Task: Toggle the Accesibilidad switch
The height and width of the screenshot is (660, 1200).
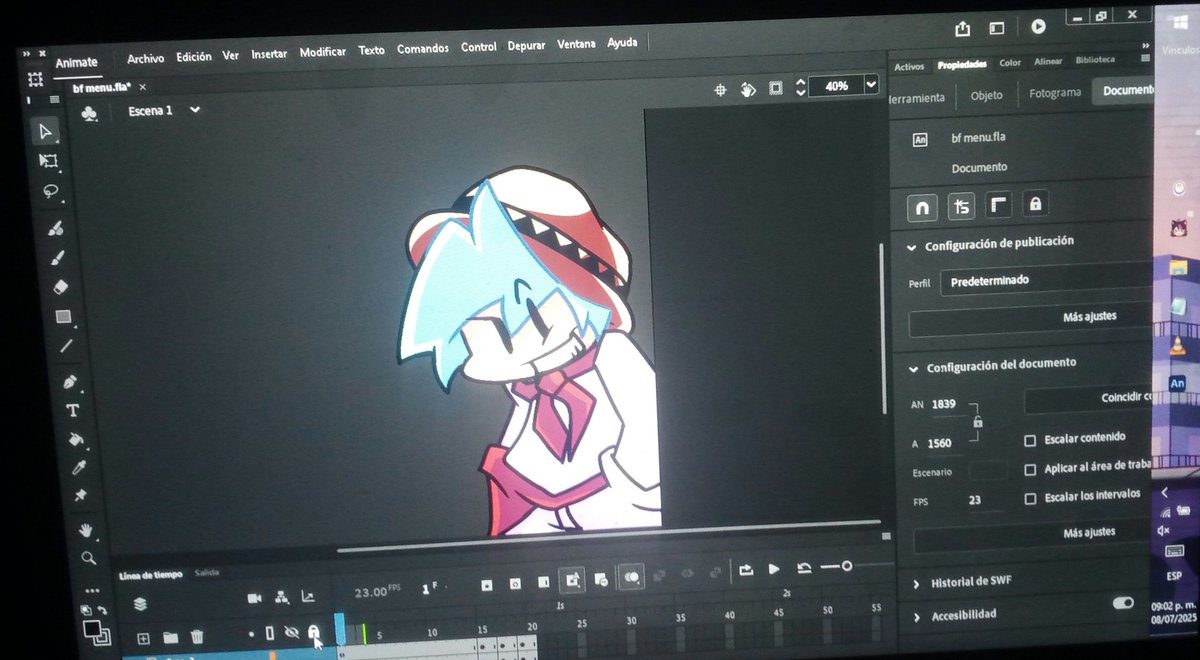Action: click(x=1123, y=603)
